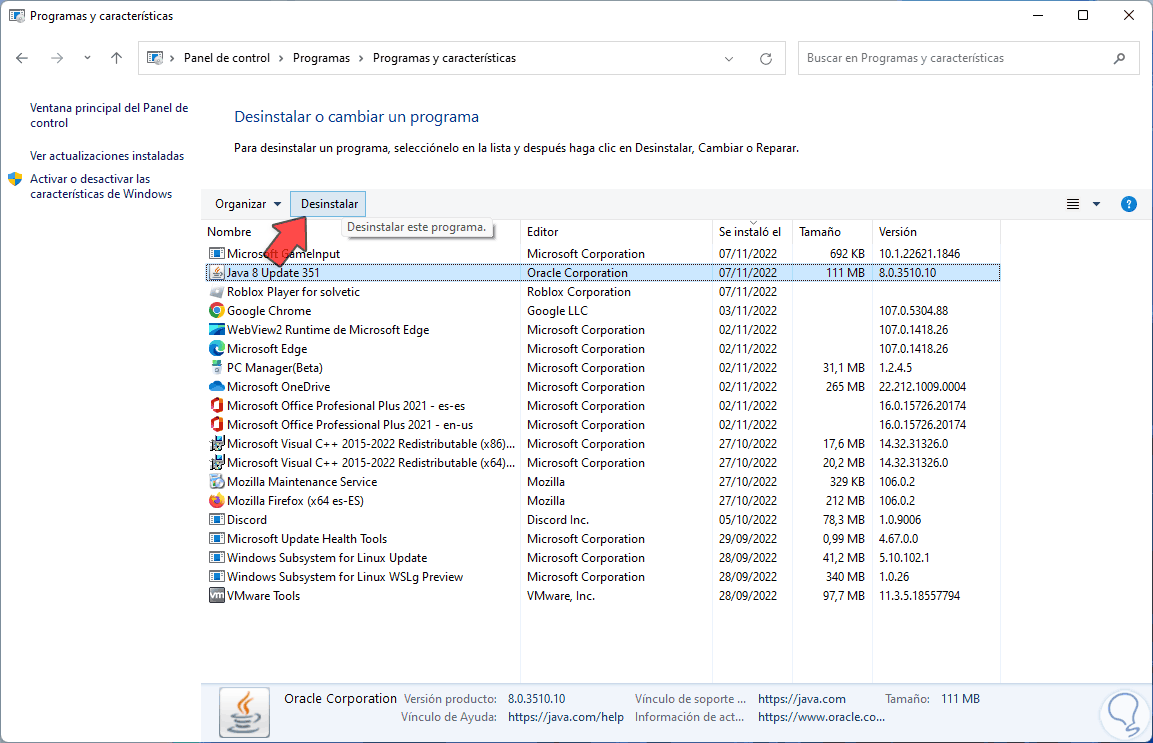Select the Microsoft OneDrive icon
1153x743 pixels.
point(216,387)
